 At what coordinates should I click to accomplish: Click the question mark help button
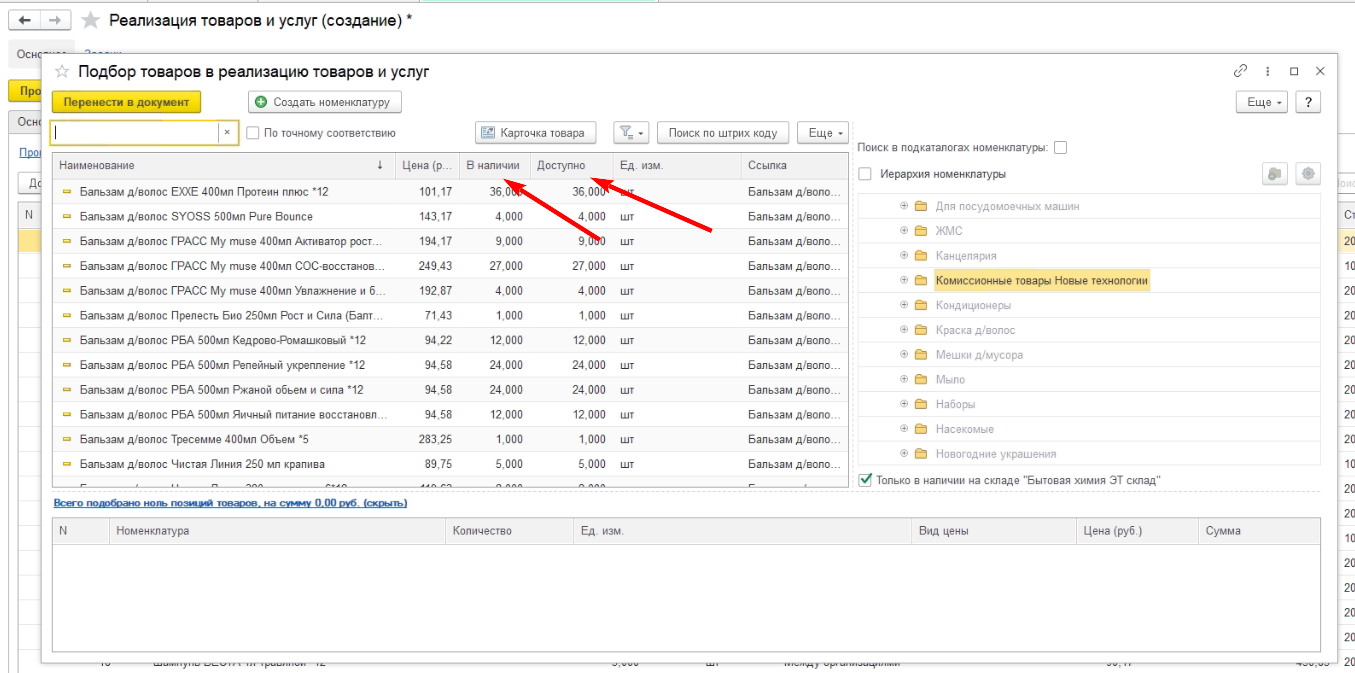1308,102
